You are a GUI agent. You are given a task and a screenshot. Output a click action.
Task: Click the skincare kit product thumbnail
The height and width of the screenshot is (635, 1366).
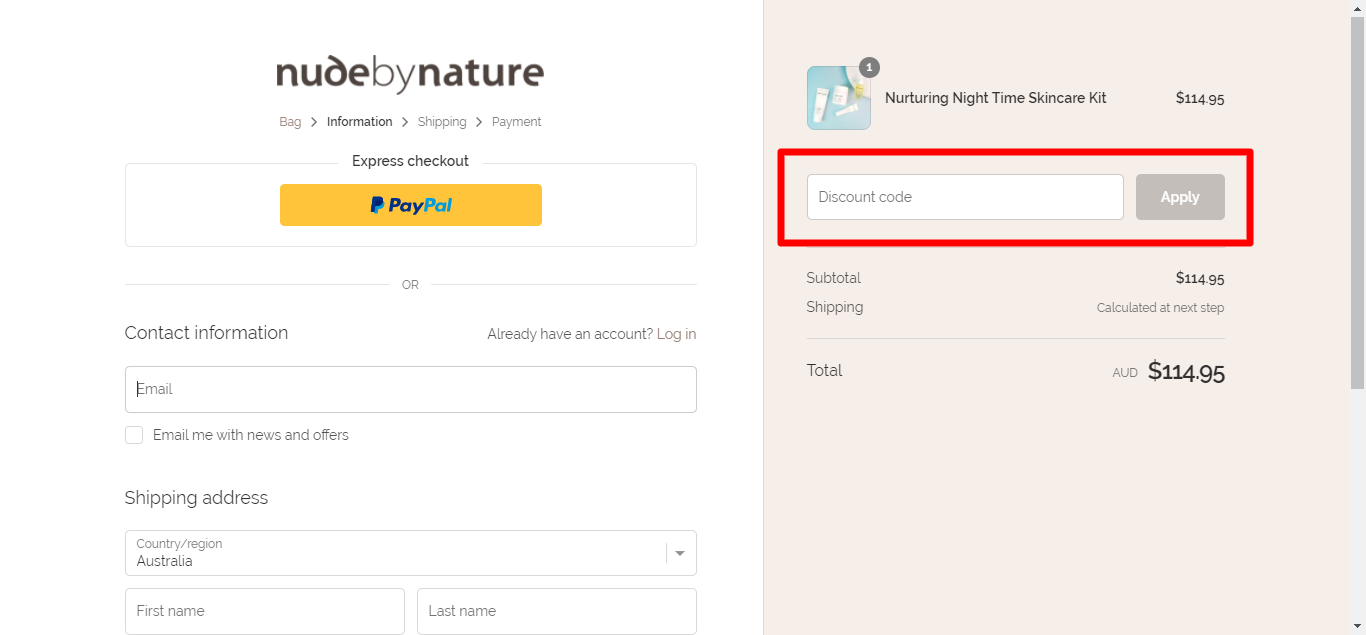[x=839, y=98]
